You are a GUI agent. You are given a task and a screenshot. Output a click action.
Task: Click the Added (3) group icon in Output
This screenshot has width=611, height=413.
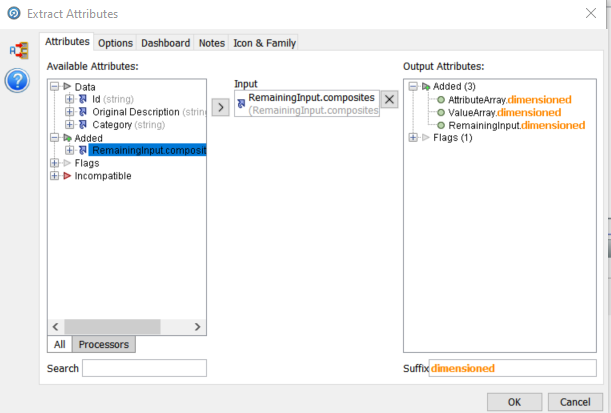426,86
